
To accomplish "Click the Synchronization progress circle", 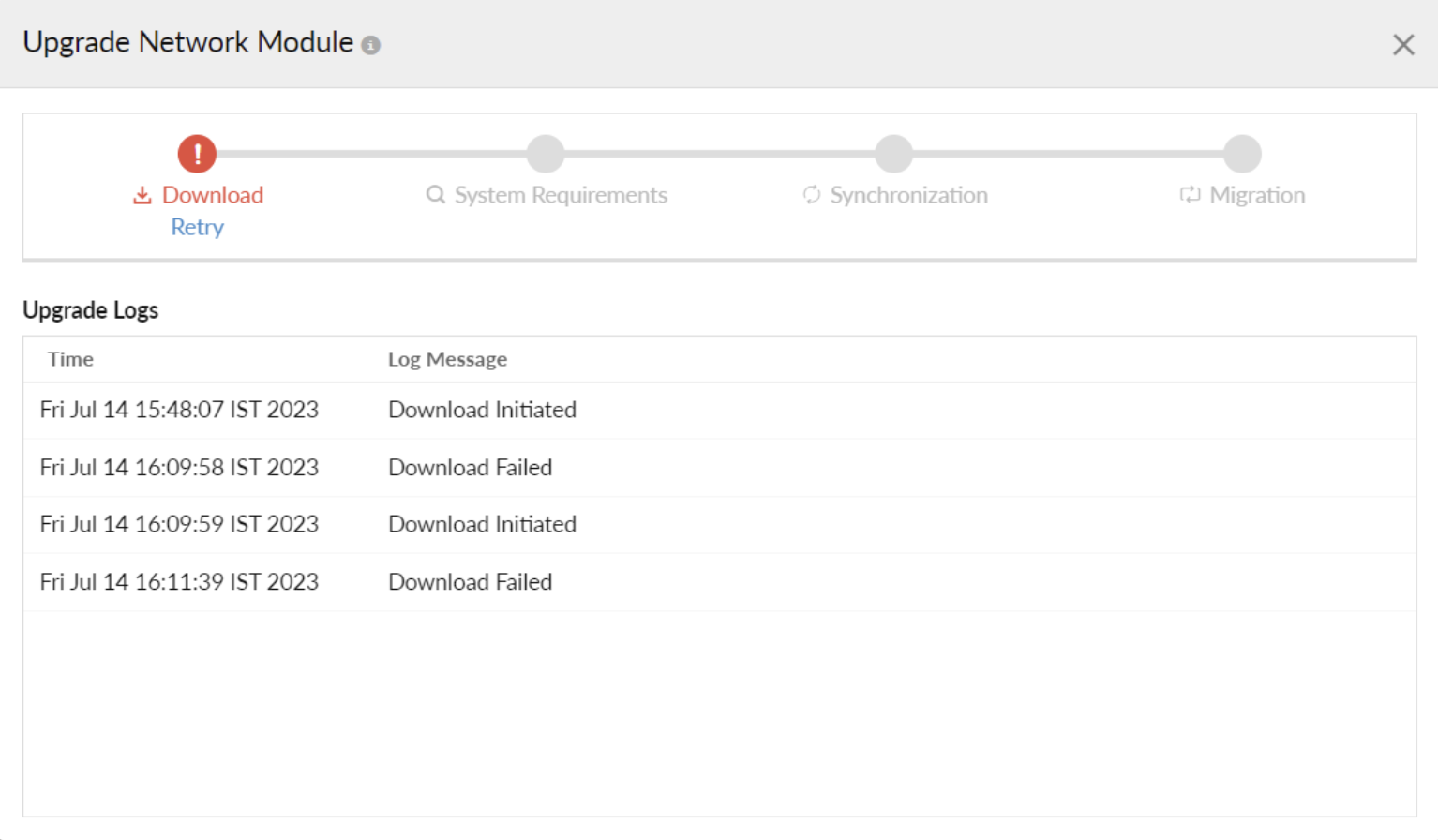I will (894, 154).
